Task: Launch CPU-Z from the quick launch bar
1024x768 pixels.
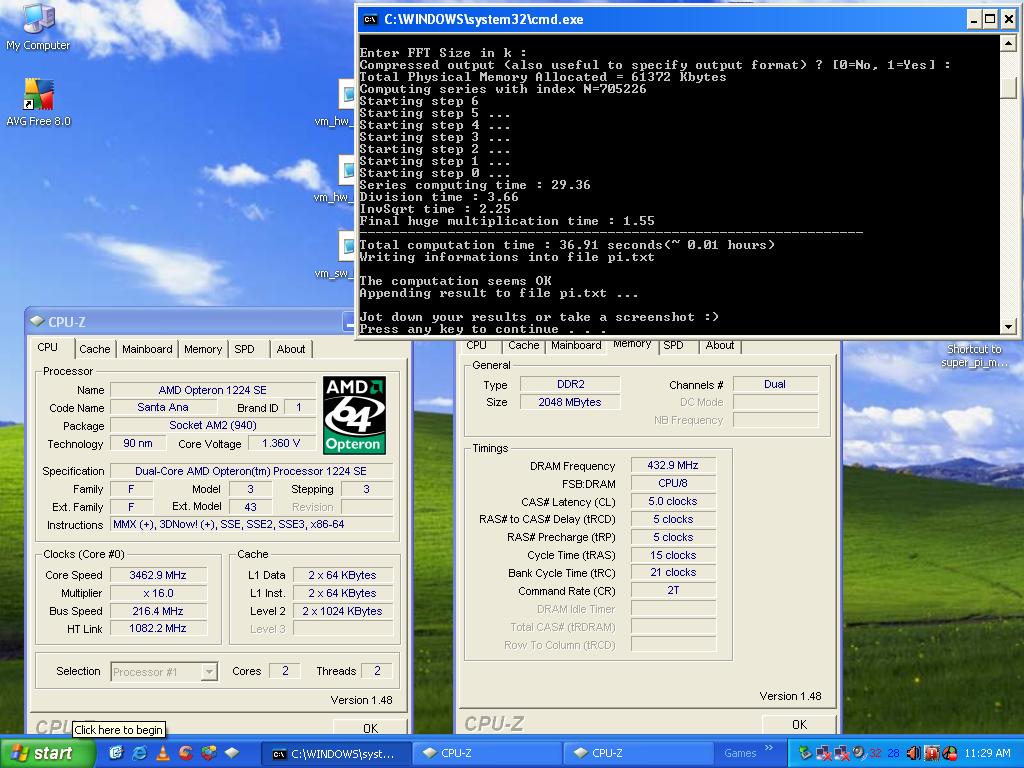Action: 231,753
